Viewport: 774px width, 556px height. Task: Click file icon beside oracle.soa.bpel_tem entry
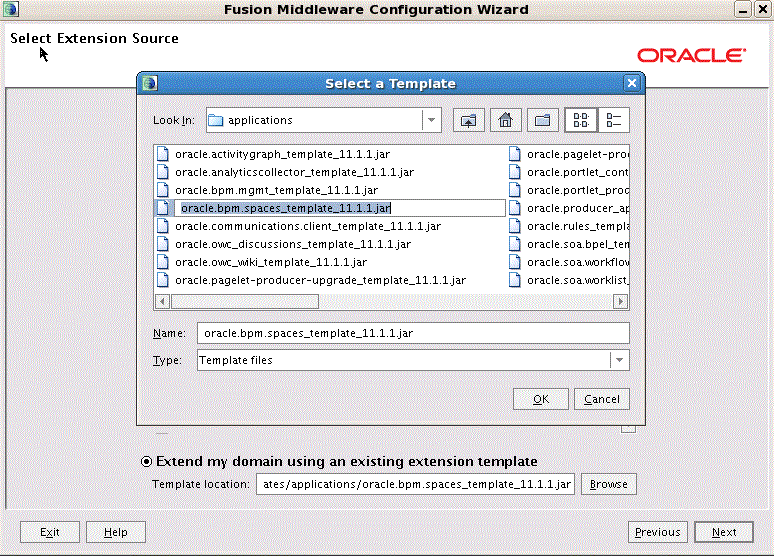tap(514, 244)
